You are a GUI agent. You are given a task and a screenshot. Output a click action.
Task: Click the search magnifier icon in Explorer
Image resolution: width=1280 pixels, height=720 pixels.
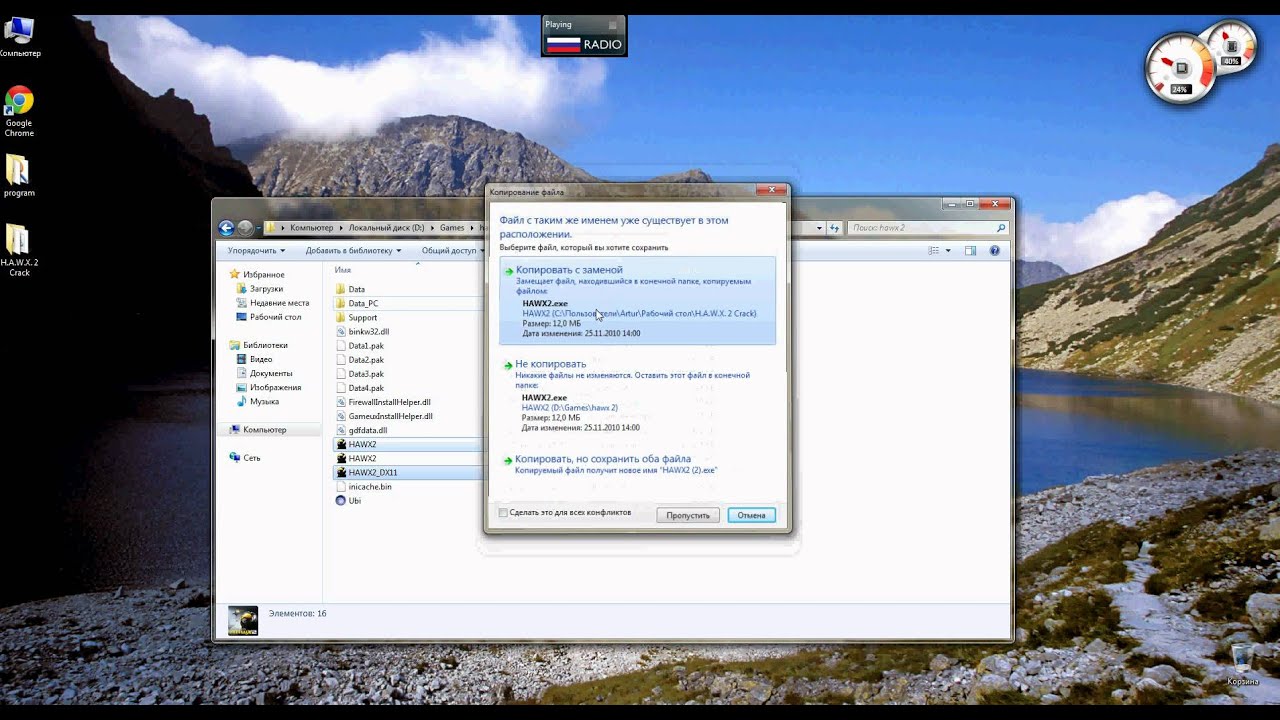(x=1000, y=228)
